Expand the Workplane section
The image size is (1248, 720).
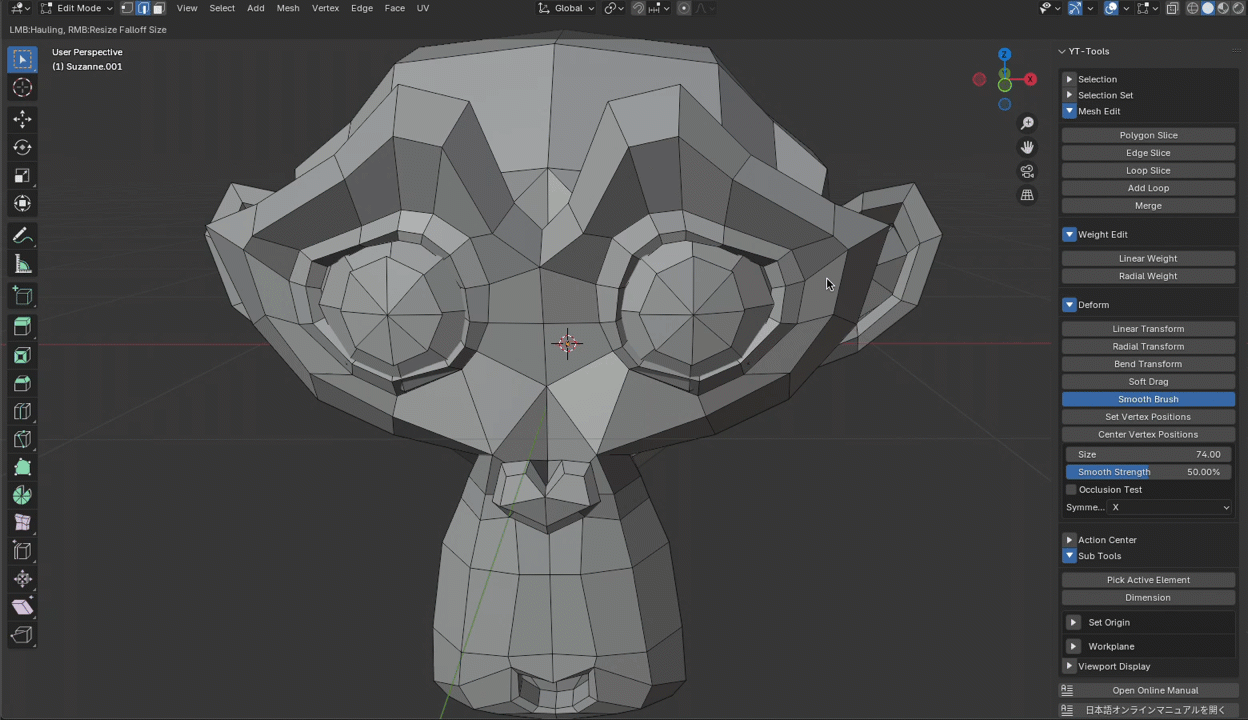coord(1073,646)
